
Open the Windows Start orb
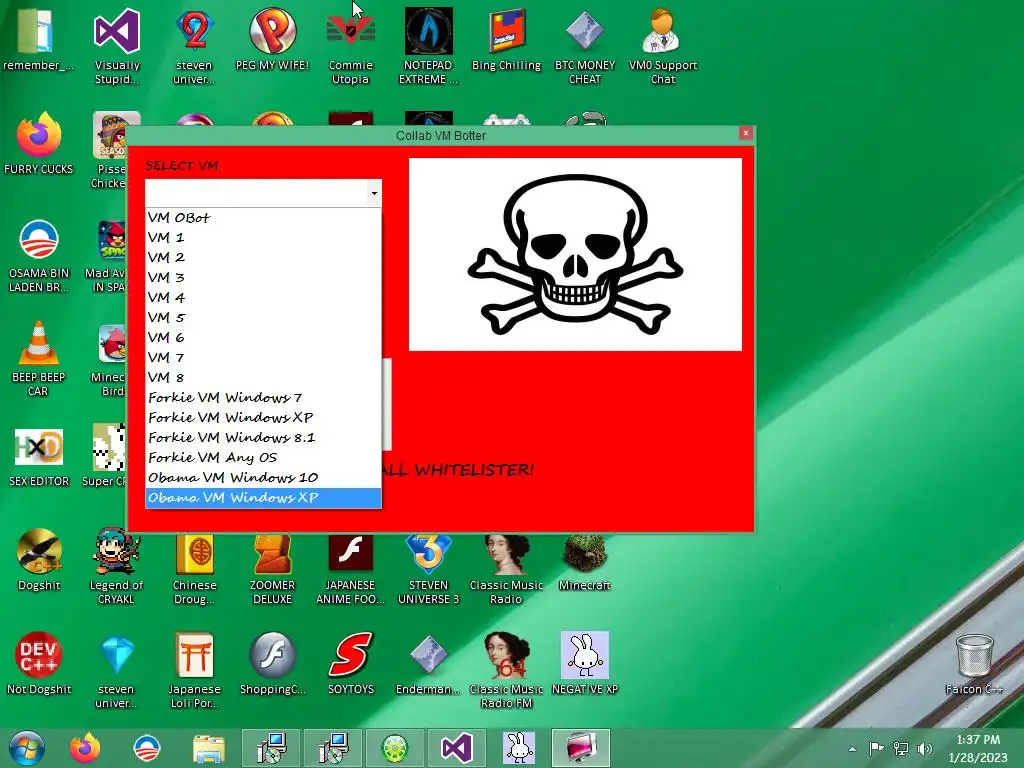[27, 748]
